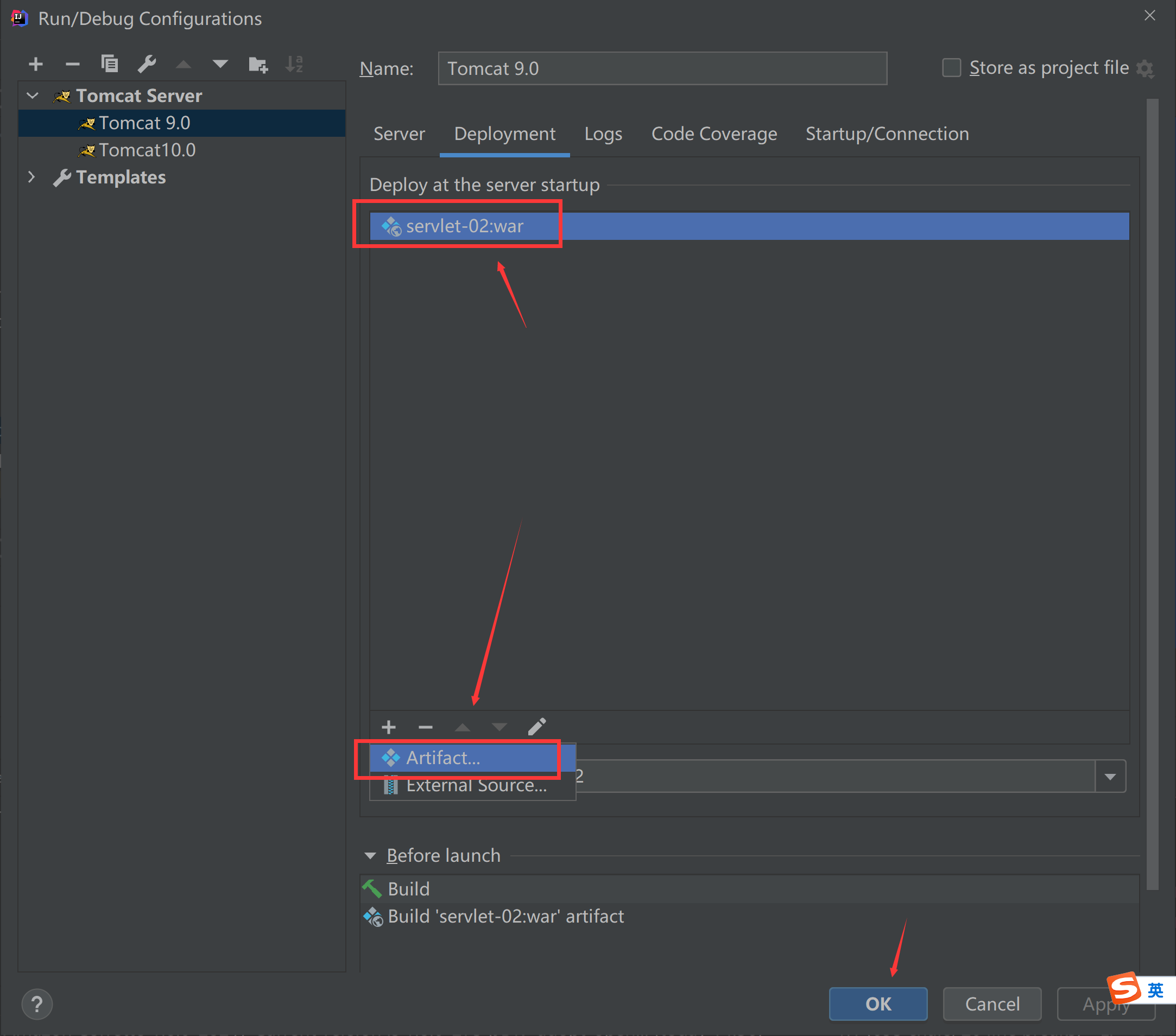Image resolution: width=1176 pixels, height=1036 pixels.
Task: Collapse the Tomcat Server tree node
Action: 33,96
